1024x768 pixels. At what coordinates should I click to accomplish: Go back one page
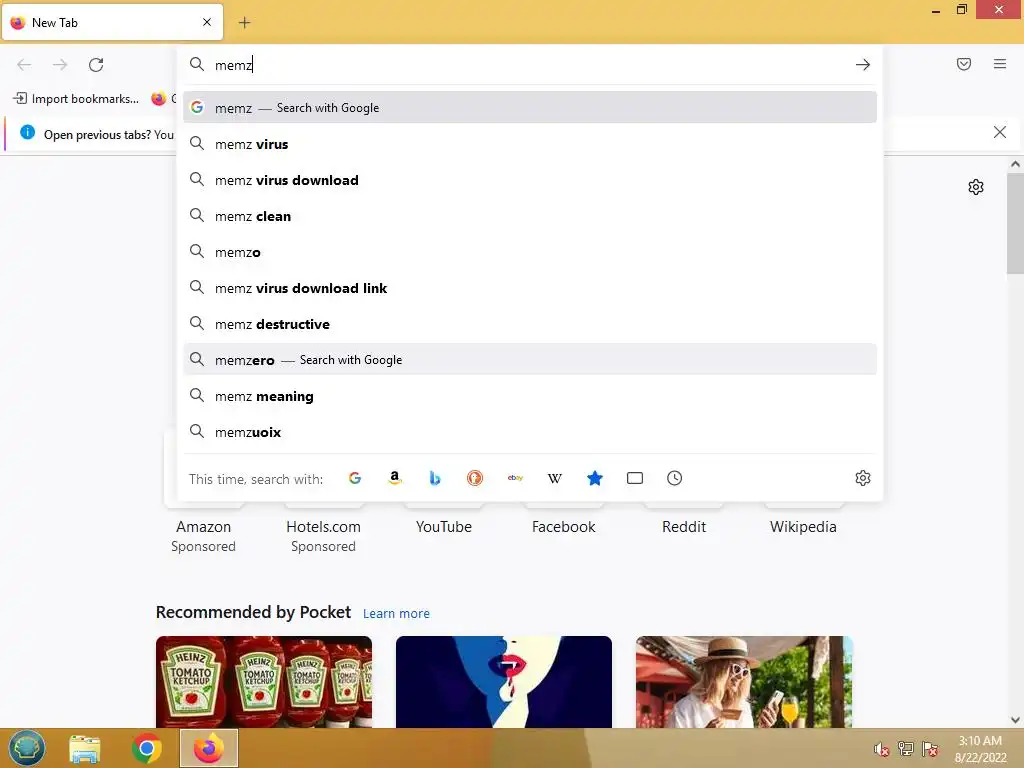24,65
